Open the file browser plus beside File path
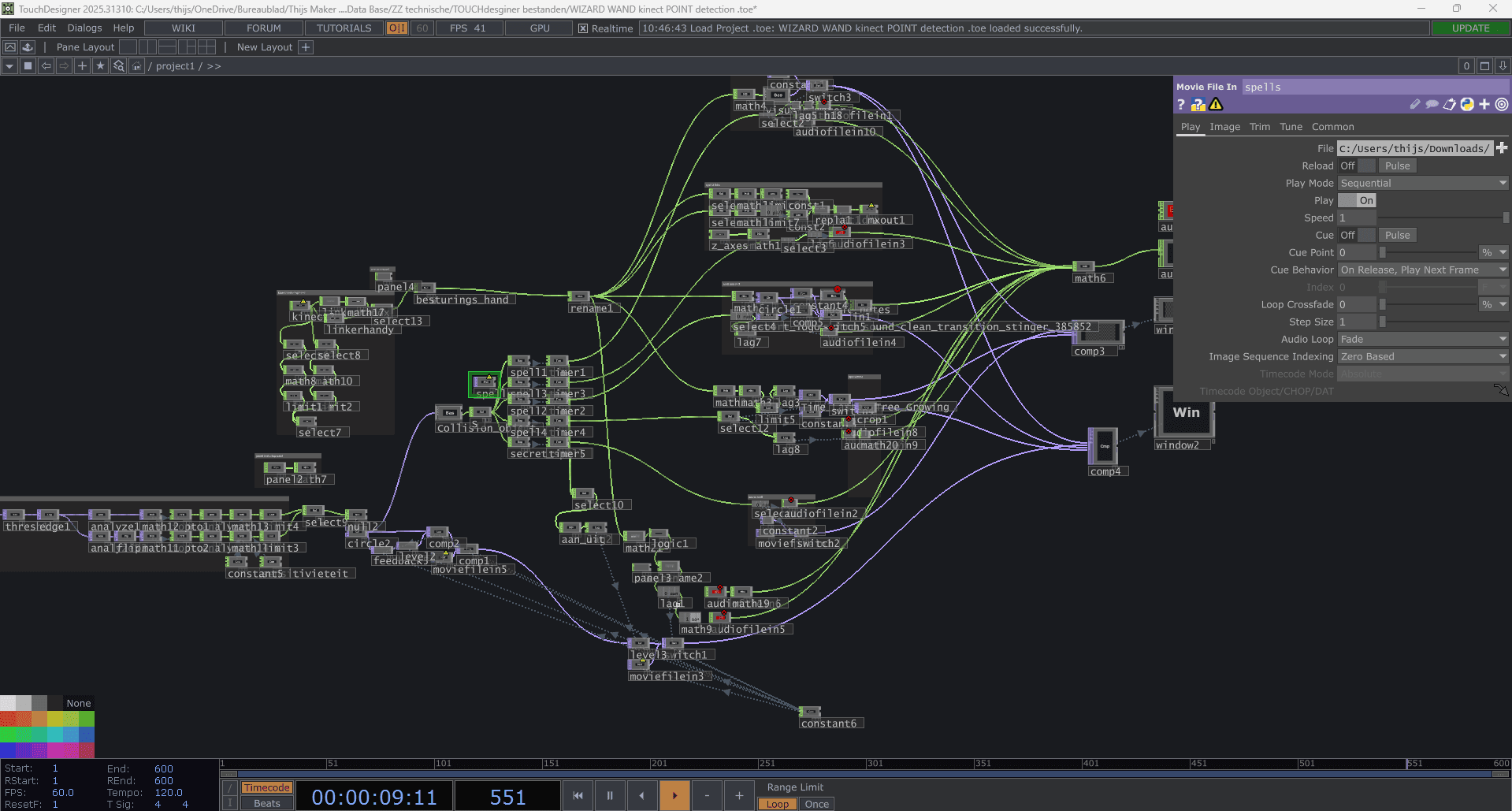 pos(1502,148)
